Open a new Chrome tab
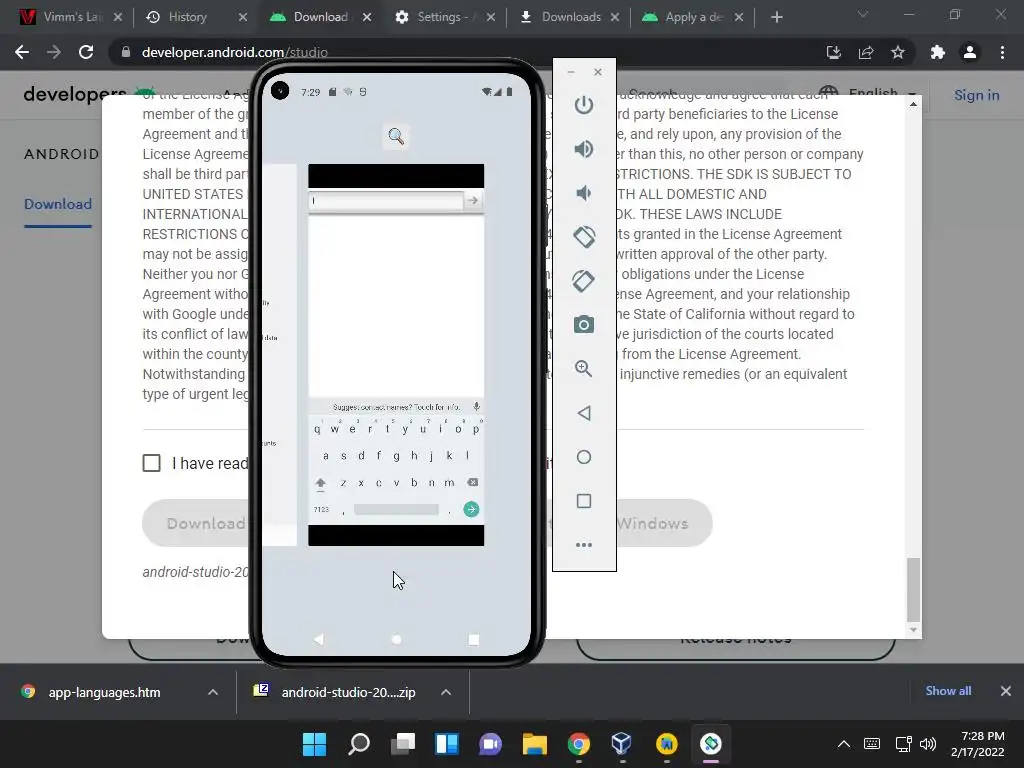Screen dimensions: 1024x768 (x=776, y=17)
